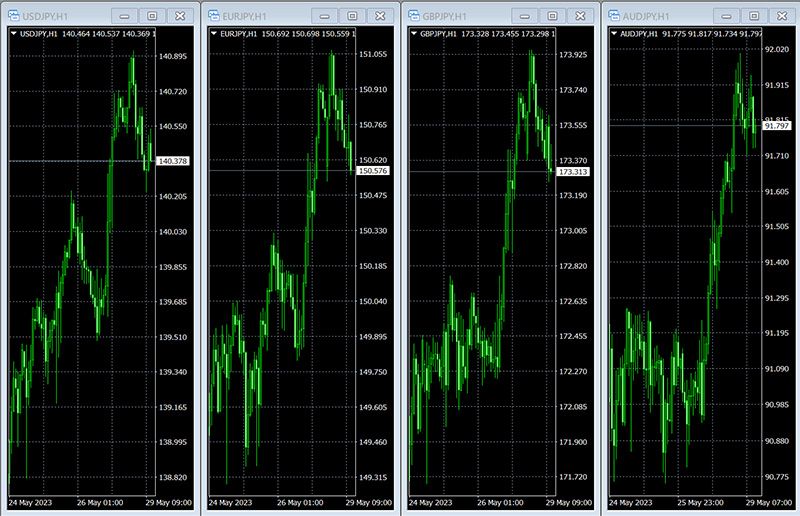The image size is (800, 516).
Task: Click the chart icon in USDJPY,H1 title bar
Action: tap(14, 16)
